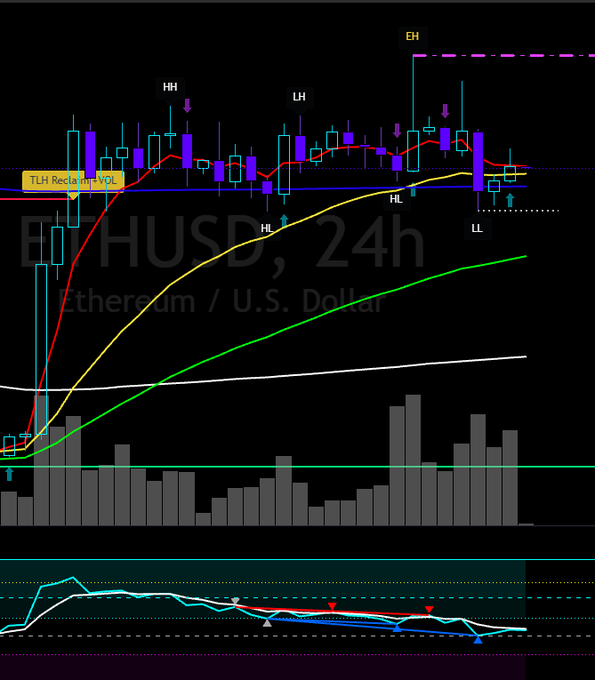Viewport: 595px width, 680px height.
Task: Select the LH swing label
Action: [299, 97]
